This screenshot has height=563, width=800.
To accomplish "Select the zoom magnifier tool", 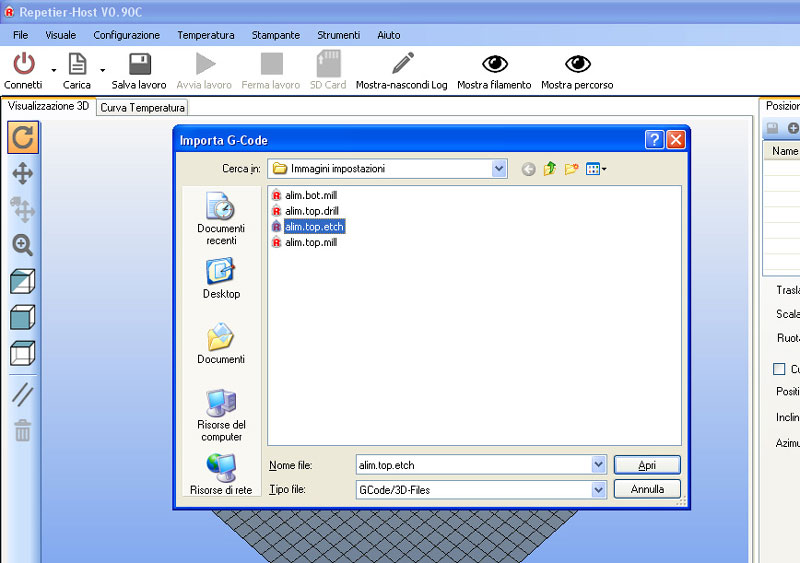I will 23,245.
